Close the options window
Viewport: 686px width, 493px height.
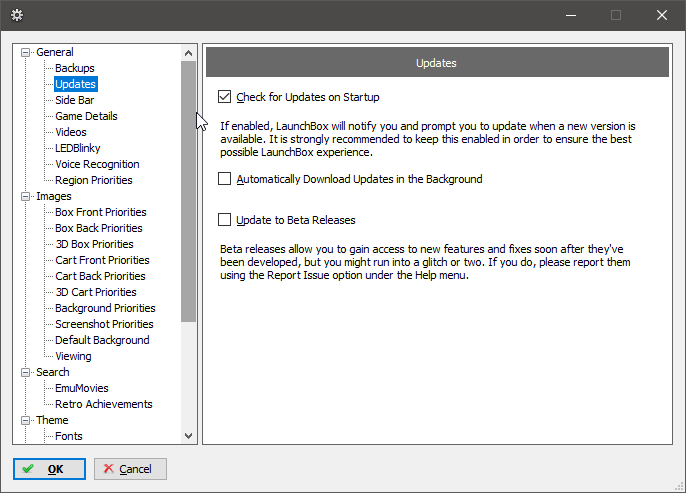[662, 15]
